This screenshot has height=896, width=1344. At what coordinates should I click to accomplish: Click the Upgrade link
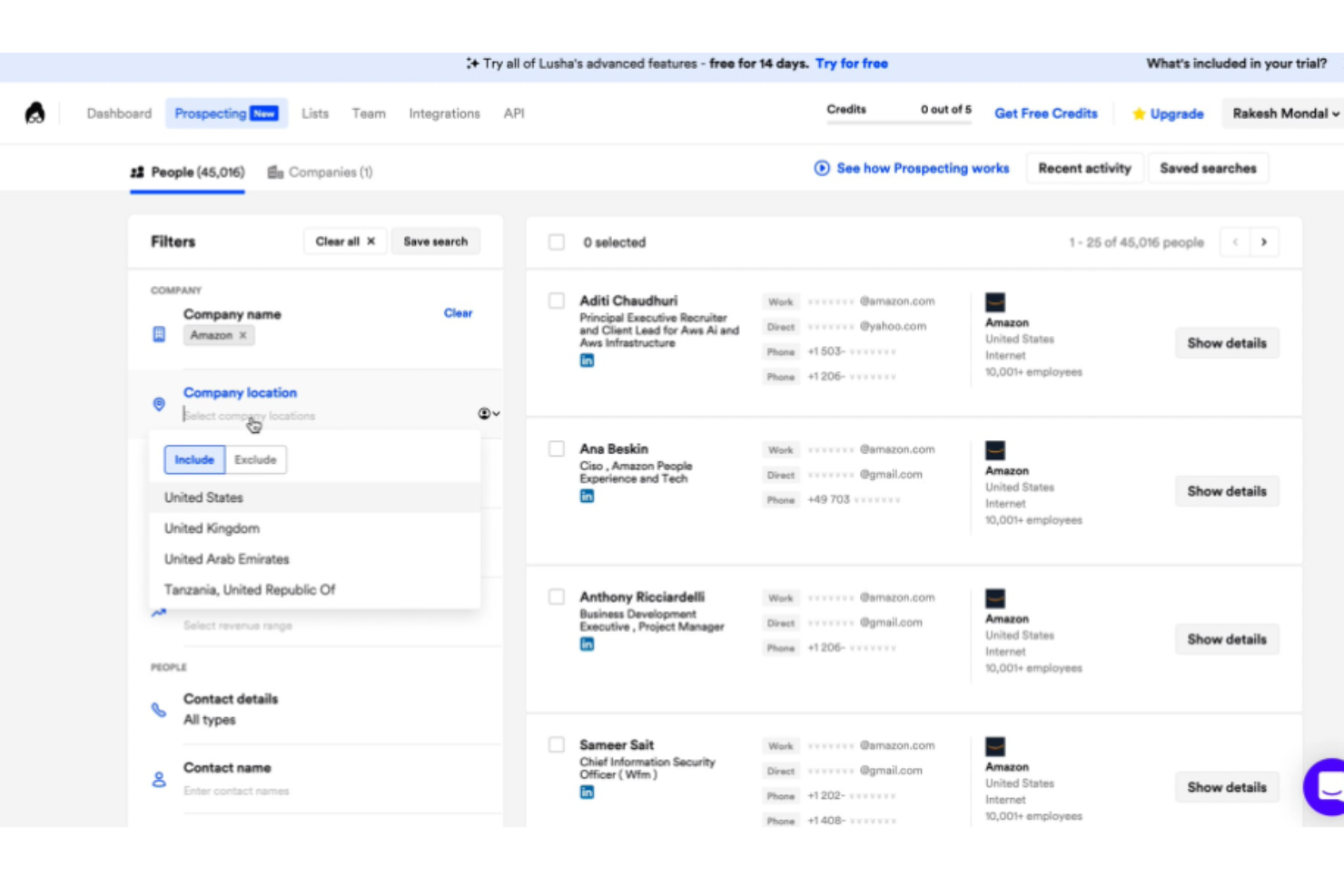tap(1177, 113)
